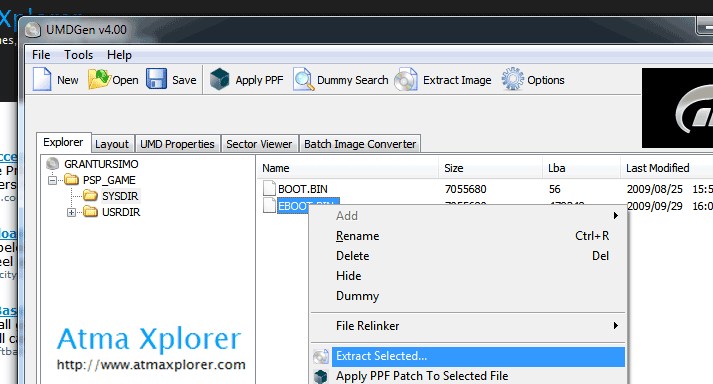
Task: Choose Dummy from the context menu
Action: pos(468,296)
